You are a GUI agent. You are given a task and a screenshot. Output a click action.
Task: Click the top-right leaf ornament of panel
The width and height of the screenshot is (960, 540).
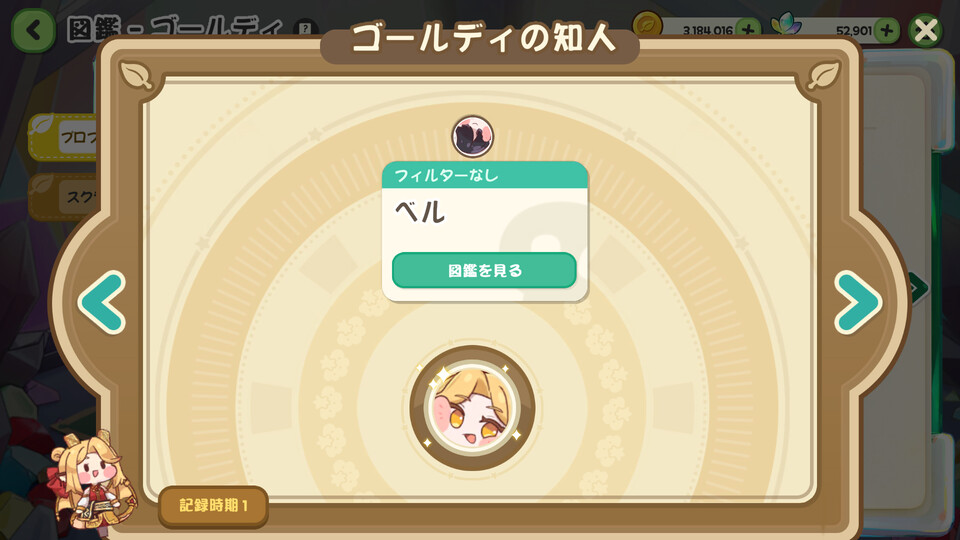[823, 75]
